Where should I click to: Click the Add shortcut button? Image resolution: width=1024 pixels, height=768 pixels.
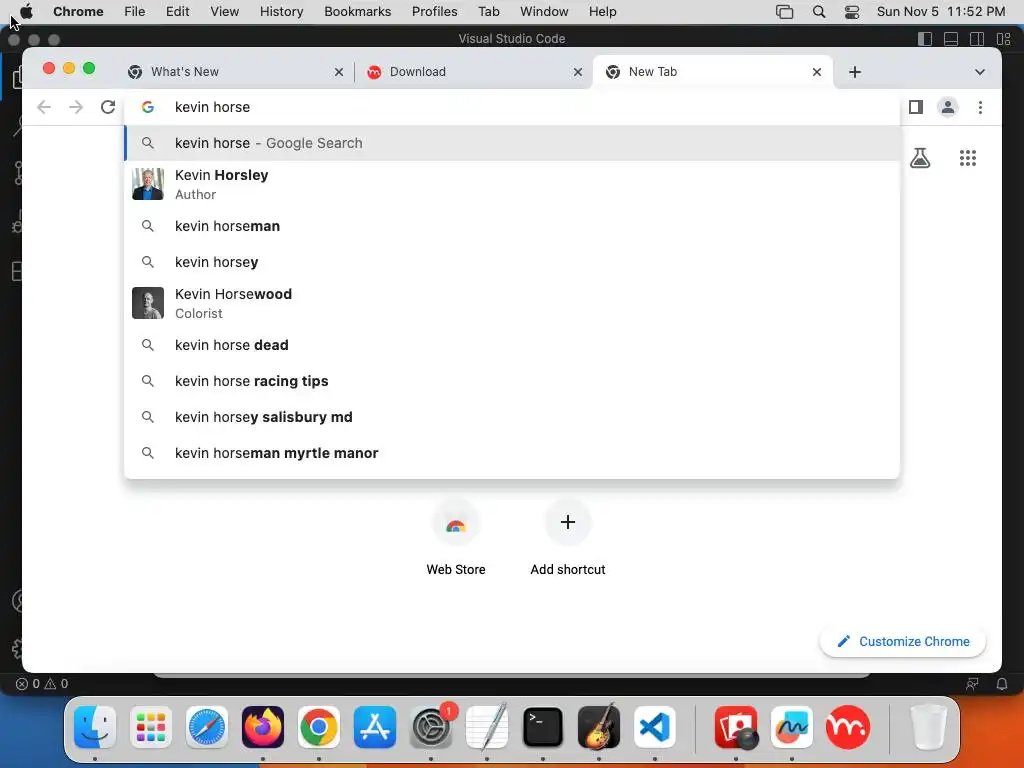pyautogui.click(x=568, y=538)
